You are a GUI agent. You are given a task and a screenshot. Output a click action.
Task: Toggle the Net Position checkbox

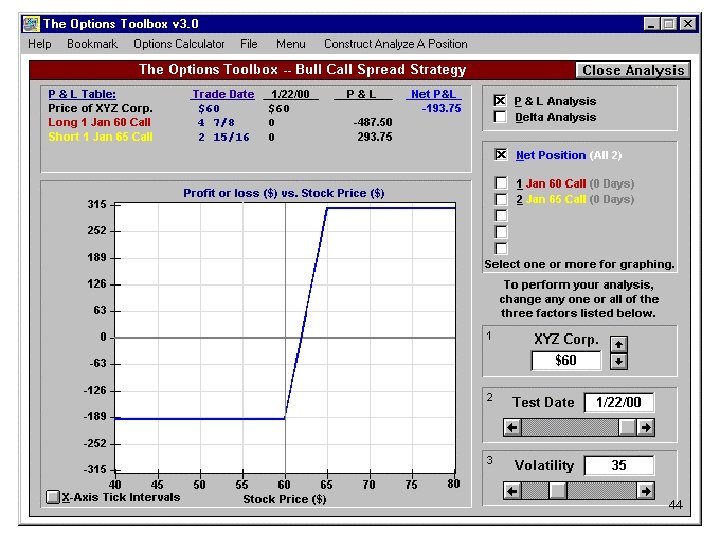point(501,155)
